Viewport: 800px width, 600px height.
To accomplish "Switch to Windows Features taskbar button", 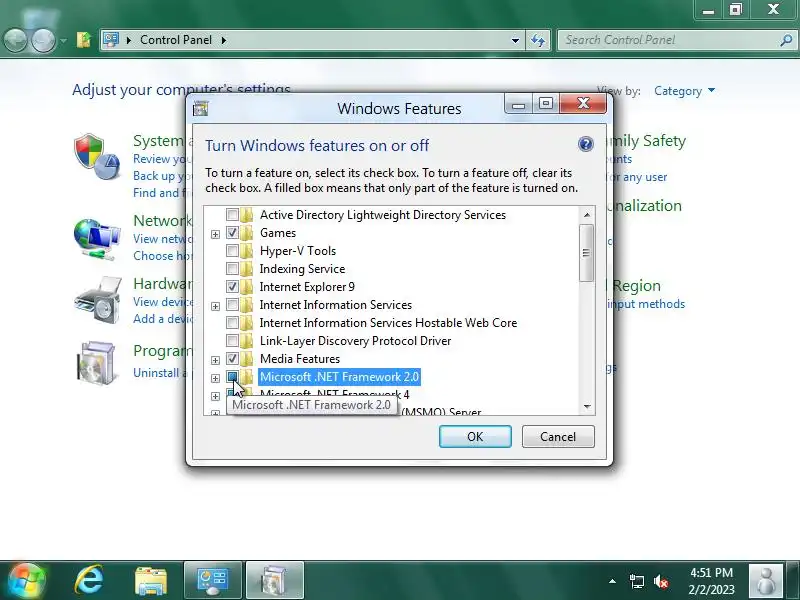I will [x=275, y=581].
